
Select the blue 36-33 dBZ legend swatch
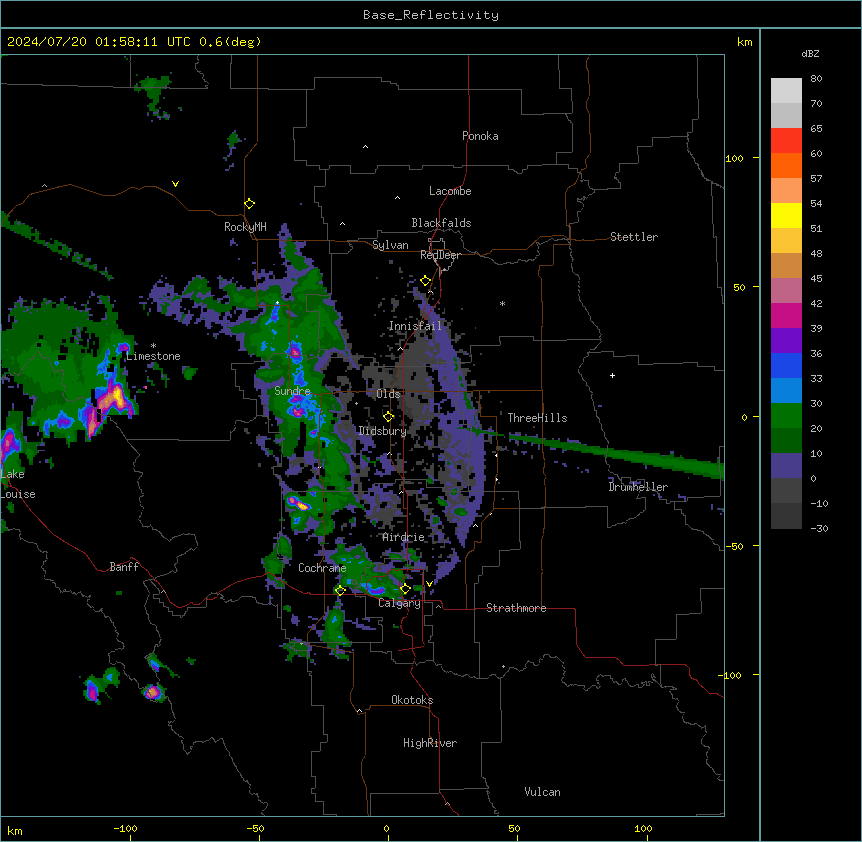pyautogui.click(x=786, y=365)
